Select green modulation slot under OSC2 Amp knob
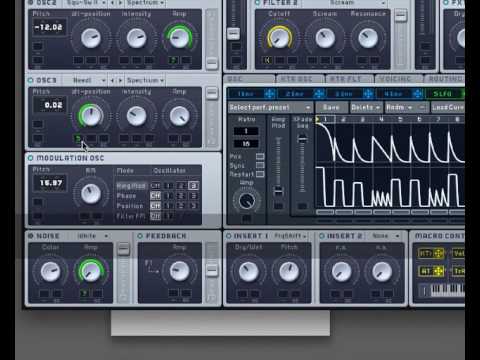 pyautogui.click(x=173, y=60)
